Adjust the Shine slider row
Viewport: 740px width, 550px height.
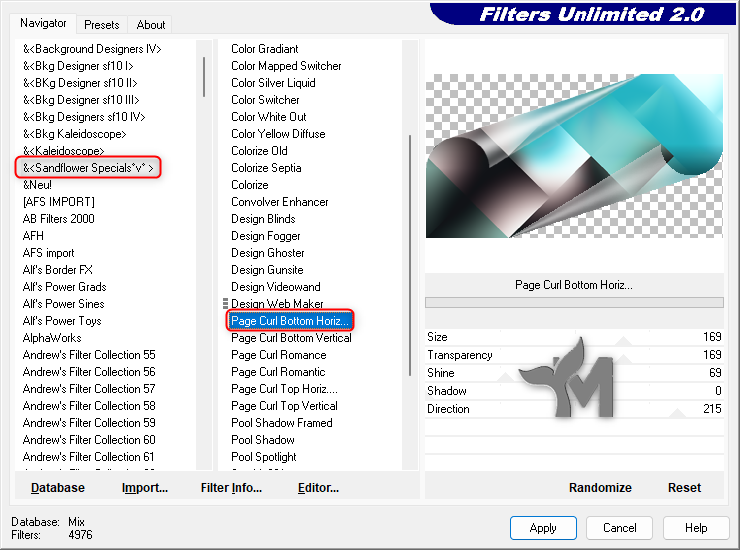[574, 372]
